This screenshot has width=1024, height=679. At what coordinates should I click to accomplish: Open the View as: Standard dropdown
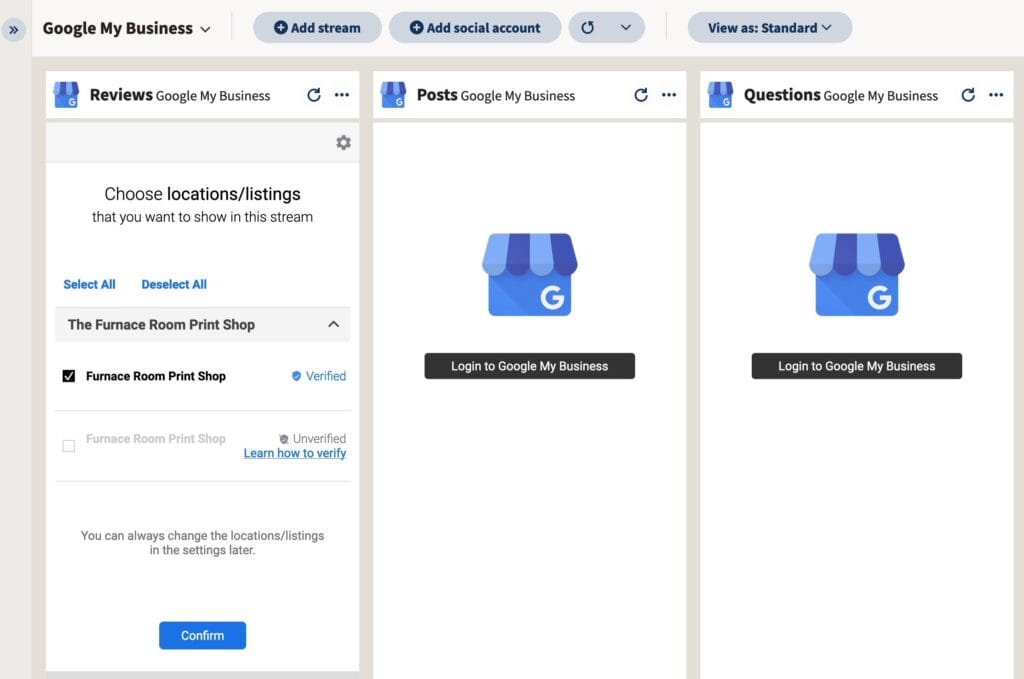pos(769,27)
